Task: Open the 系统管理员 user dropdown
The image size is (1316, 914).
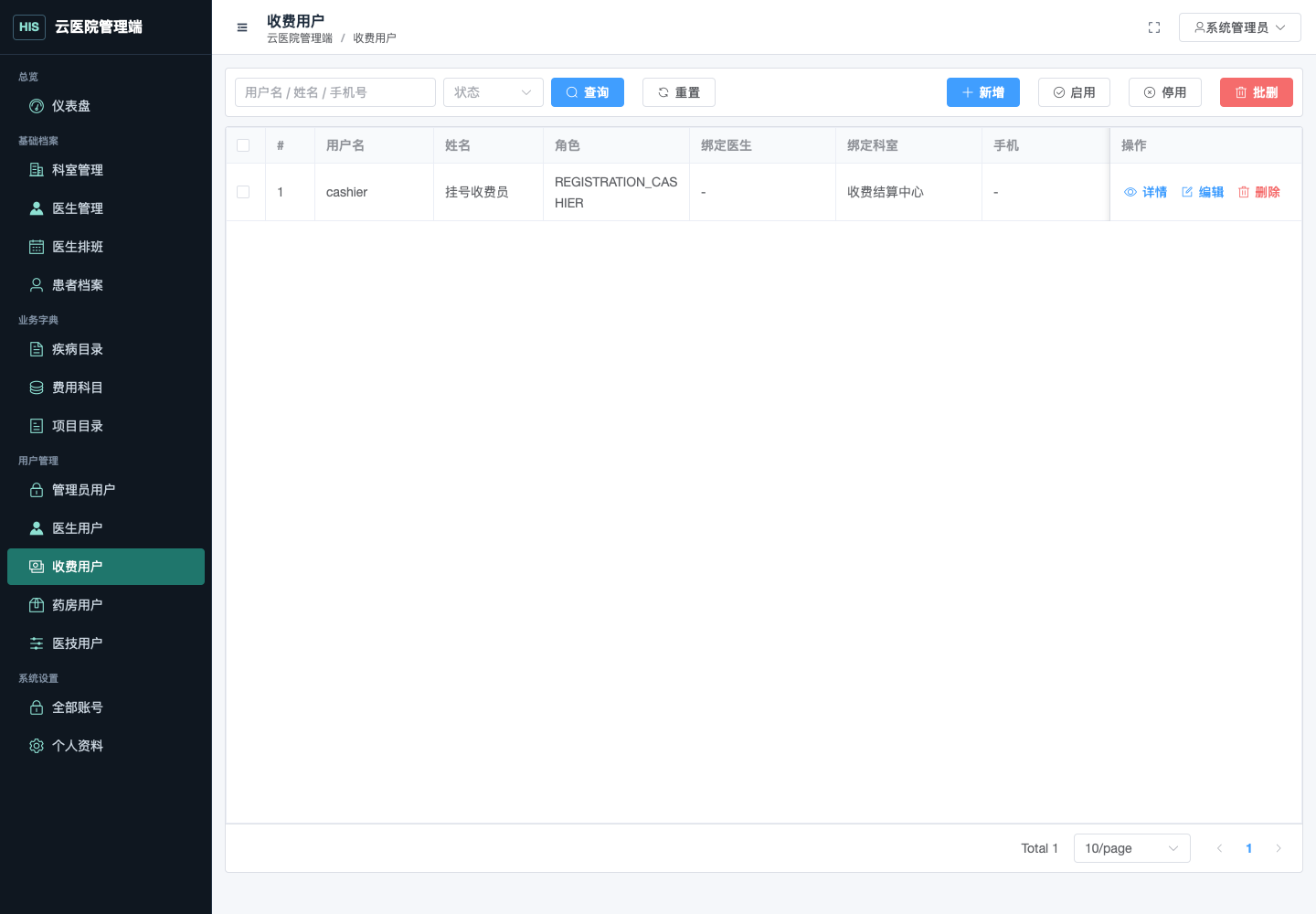Action: pos(1240,27)
